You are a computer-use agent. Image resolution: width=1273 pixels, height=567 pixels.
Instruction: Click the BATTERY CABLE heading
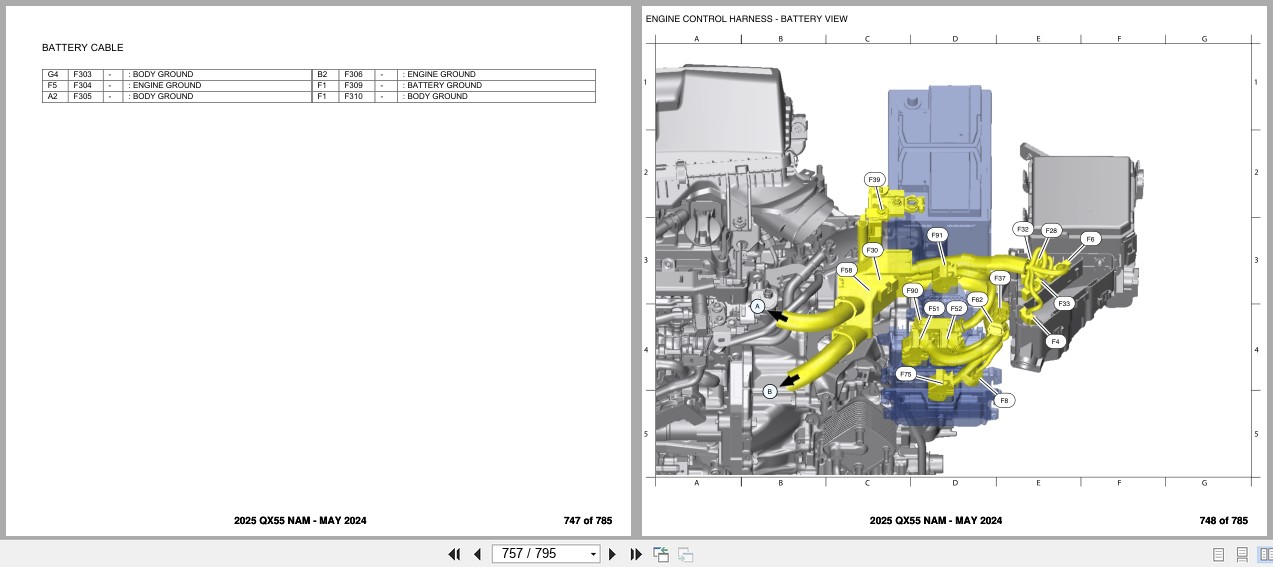(x=83, y=47)
